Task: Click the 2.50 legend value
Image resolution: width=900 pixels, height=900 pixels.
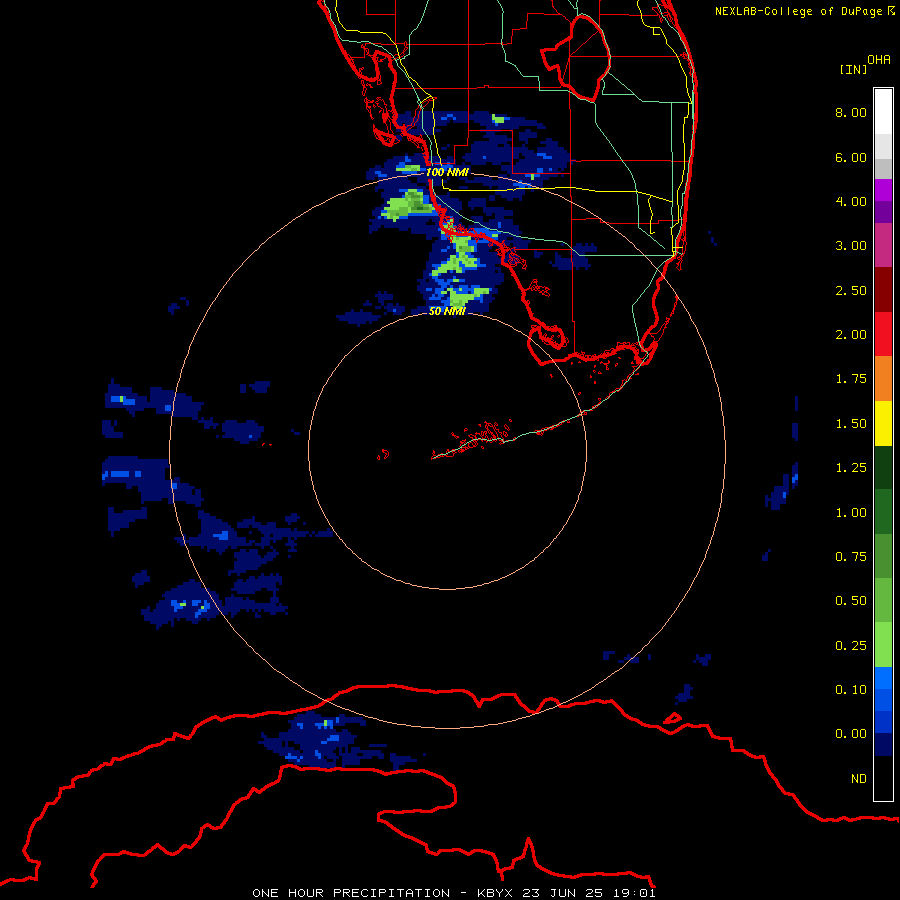Action: [x=851, y=290]
